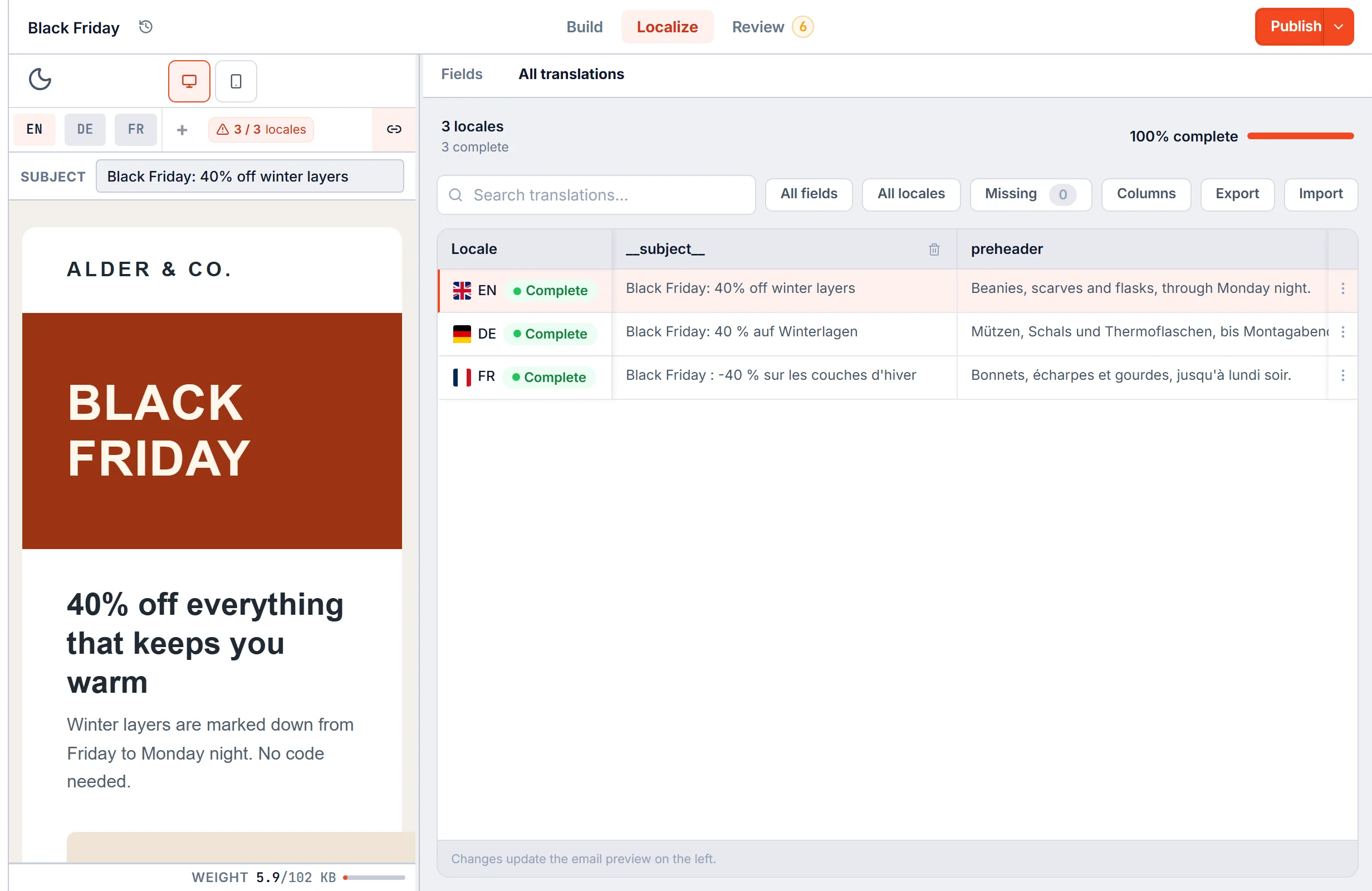Image resolution: width=1372 pixels, height=891 pixels.
Task: Click the Export button
Action: tap(1237, 194)
